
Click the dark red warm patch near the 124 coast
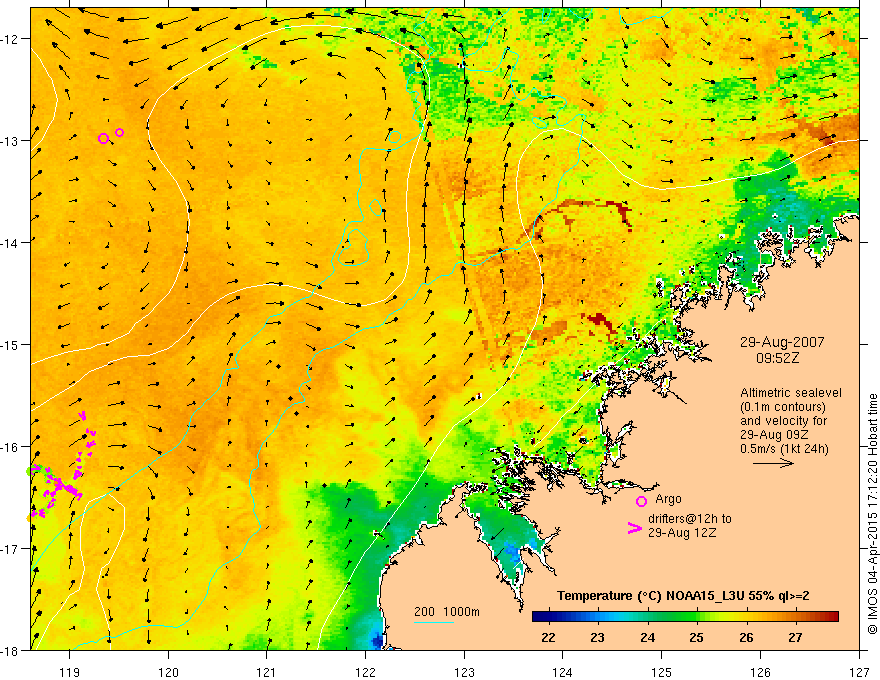[x=599, y=321]
